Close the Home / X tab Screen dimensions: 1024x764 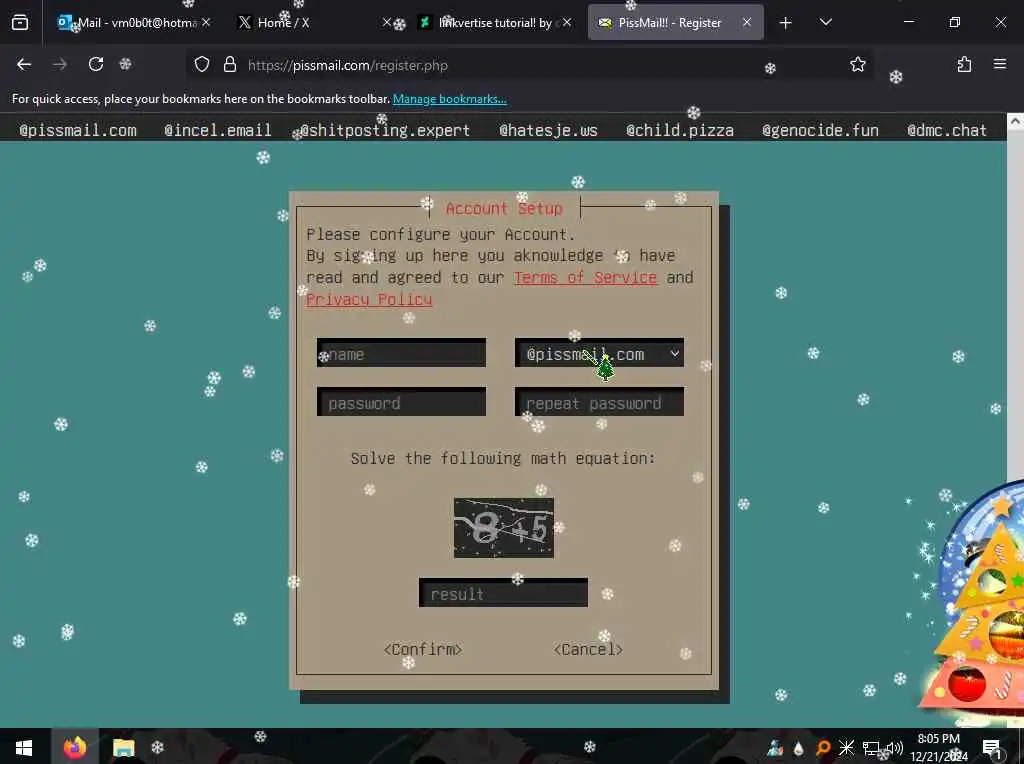point(387,22)
